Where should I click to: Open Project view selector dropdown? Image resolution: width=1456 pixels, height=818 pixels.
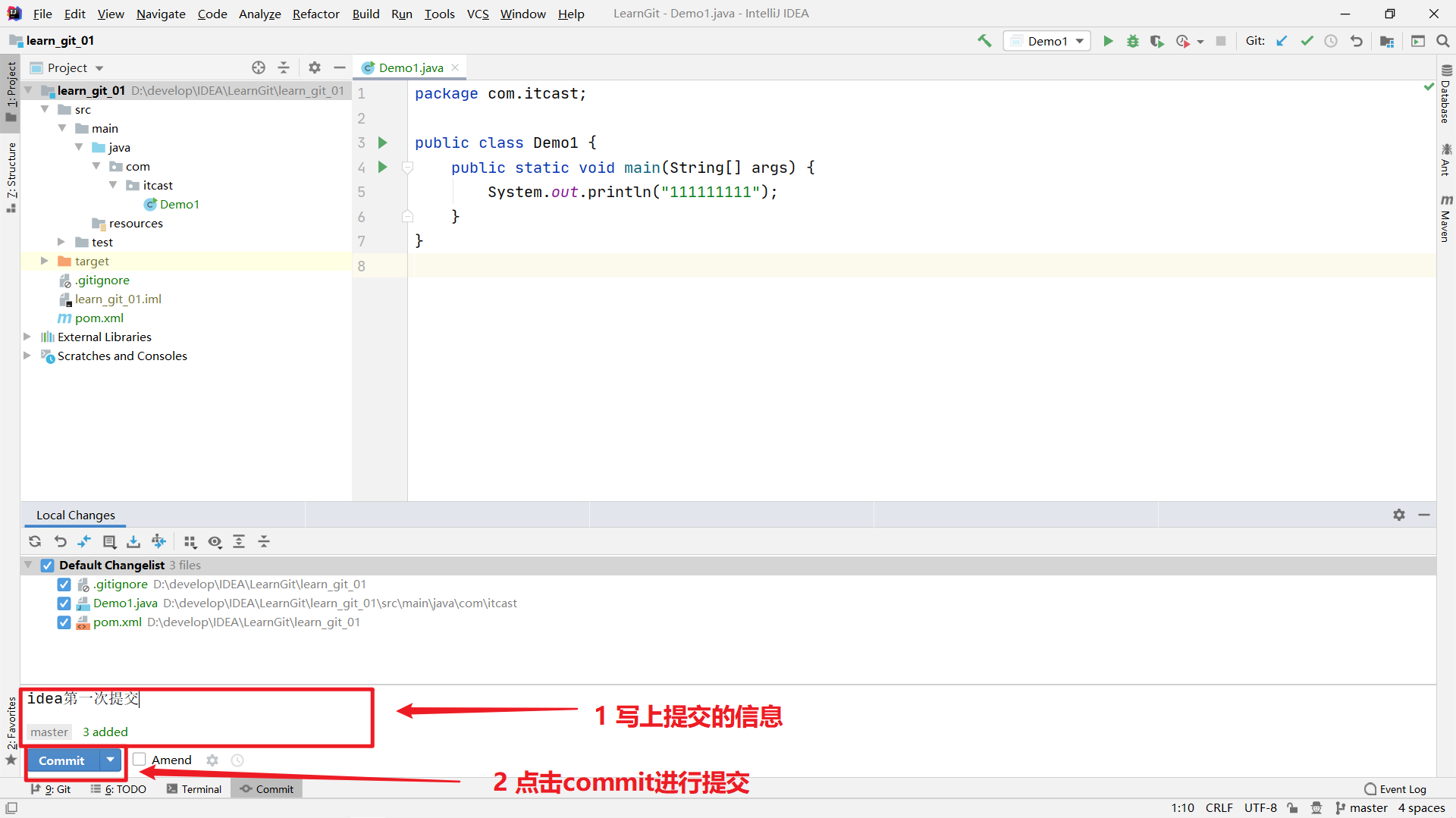click(99, 68)
